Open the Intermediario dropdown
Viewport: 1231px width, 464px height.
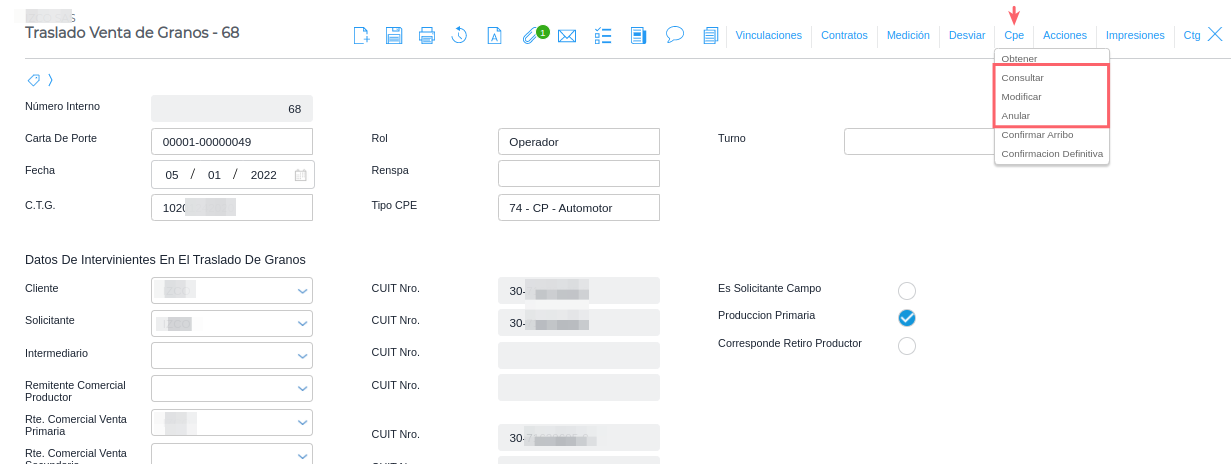[x=302, y=356]
